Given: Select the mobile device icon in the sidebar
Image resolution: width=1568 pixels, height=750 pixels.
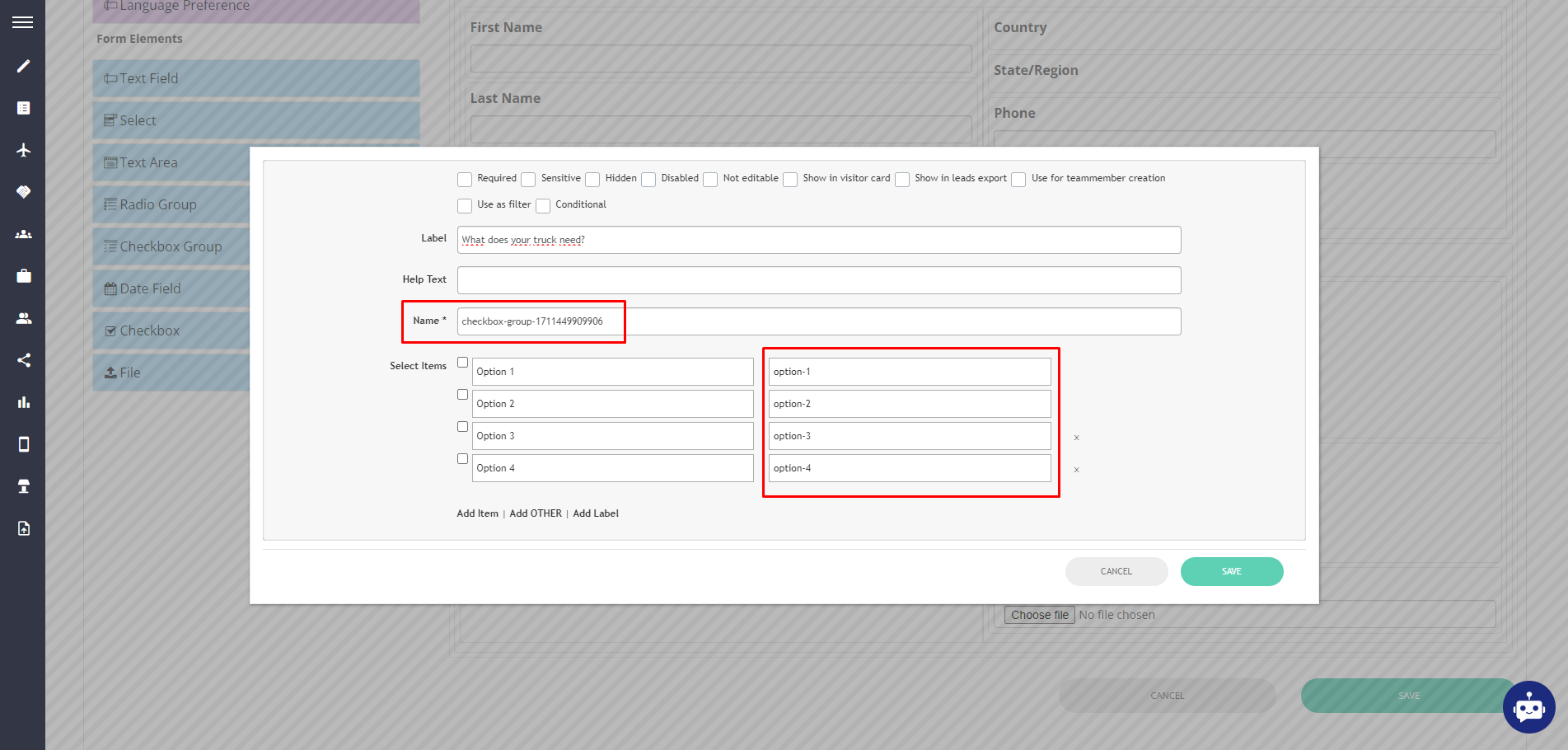Looking at the screenshot, I should pos(22,444).
